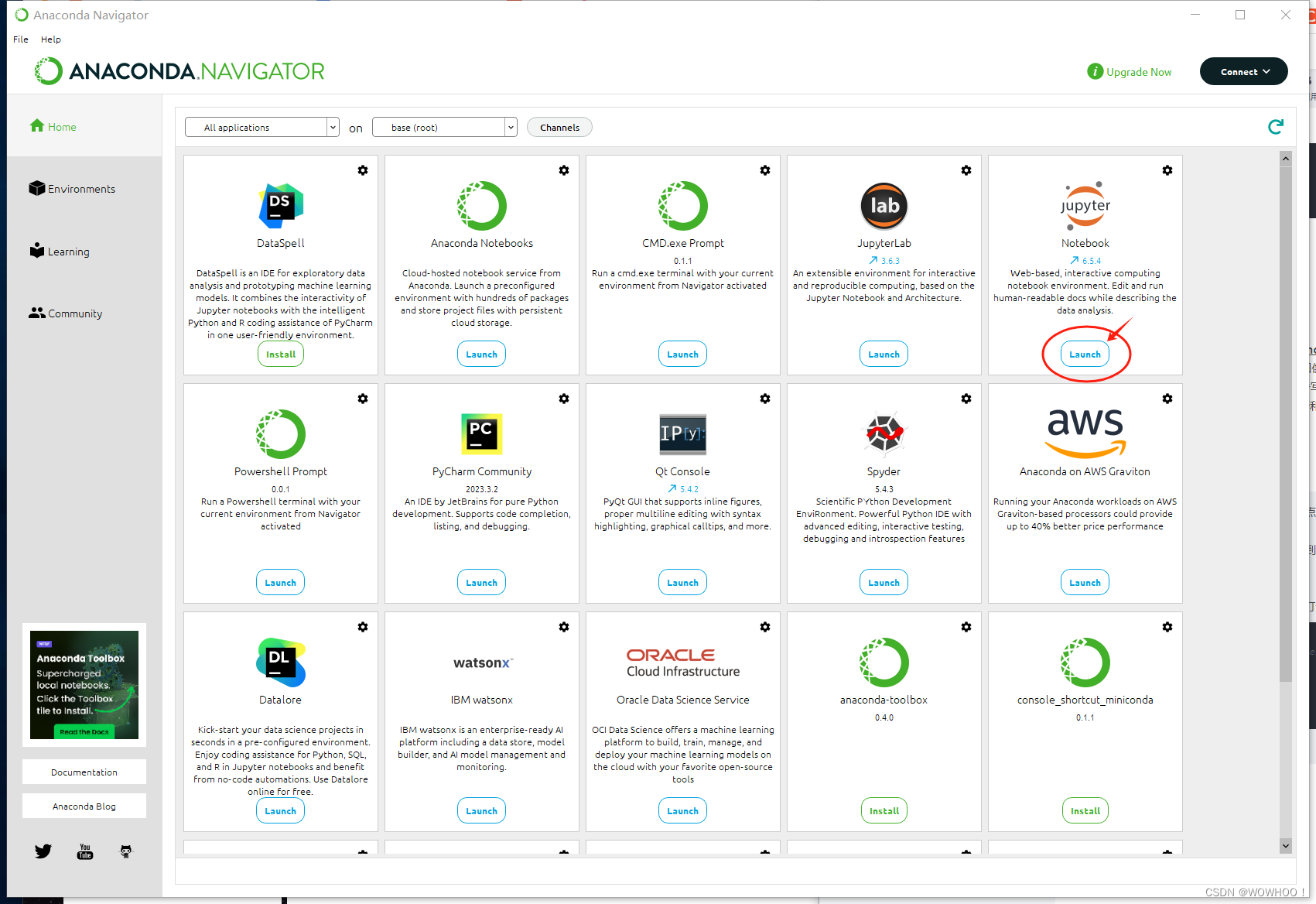Open the Anaconda Blog link
This screenshot has height=904, width=1316.
point(84,806)
